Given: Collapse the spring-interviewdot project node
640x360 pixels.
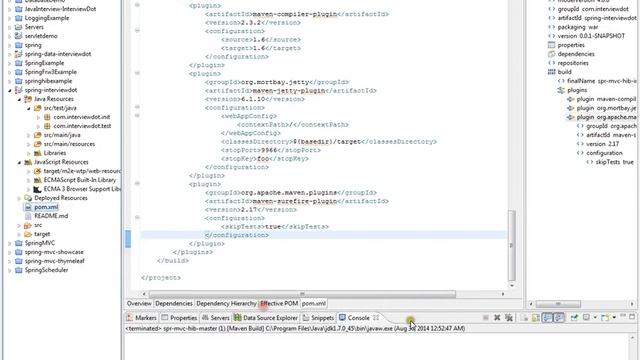Looking at the screenshot, I should pos(9,90).
